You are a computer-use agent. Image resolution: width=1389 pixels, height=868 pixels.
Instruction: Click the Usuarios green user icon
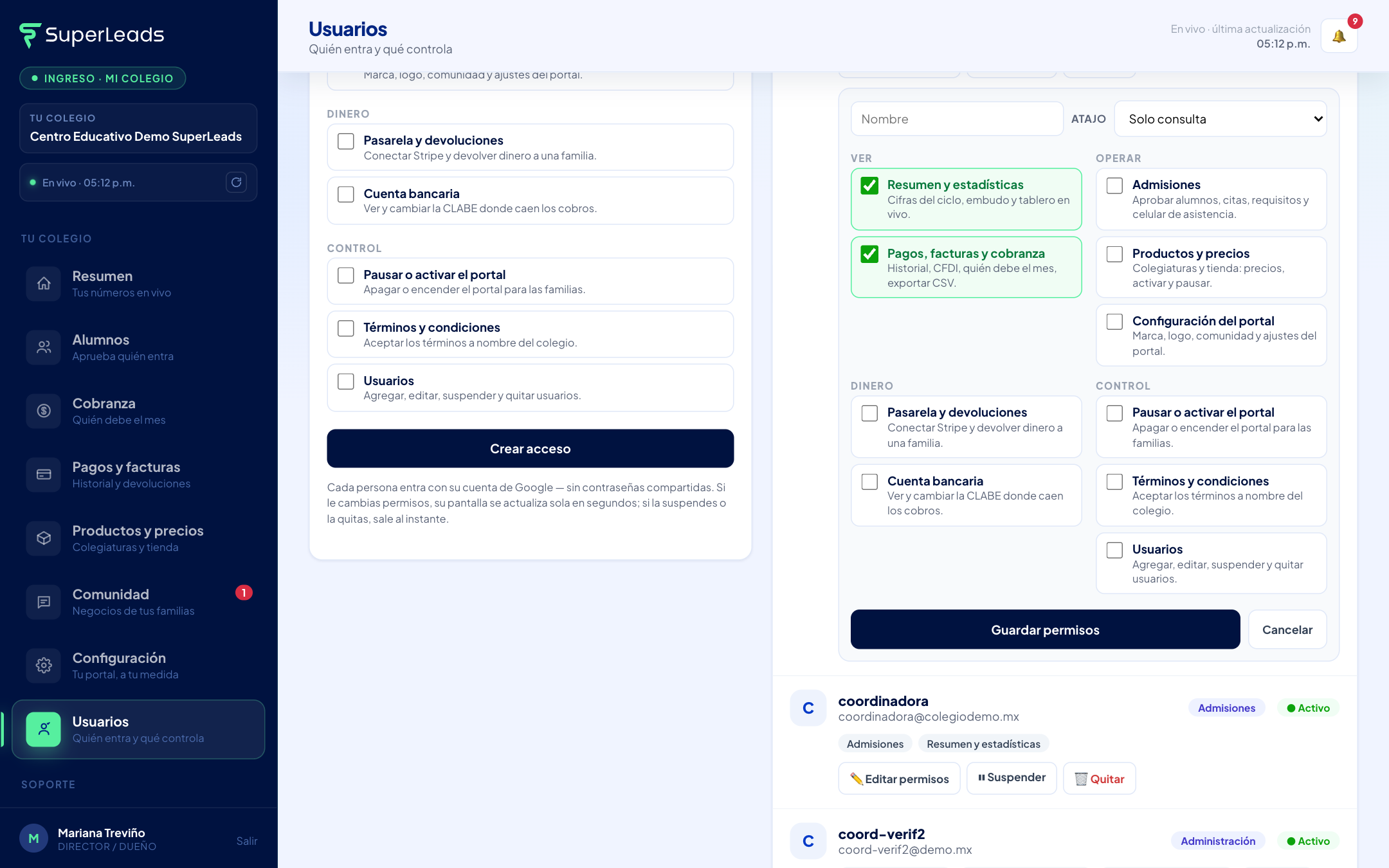click(x=44, y=729)
